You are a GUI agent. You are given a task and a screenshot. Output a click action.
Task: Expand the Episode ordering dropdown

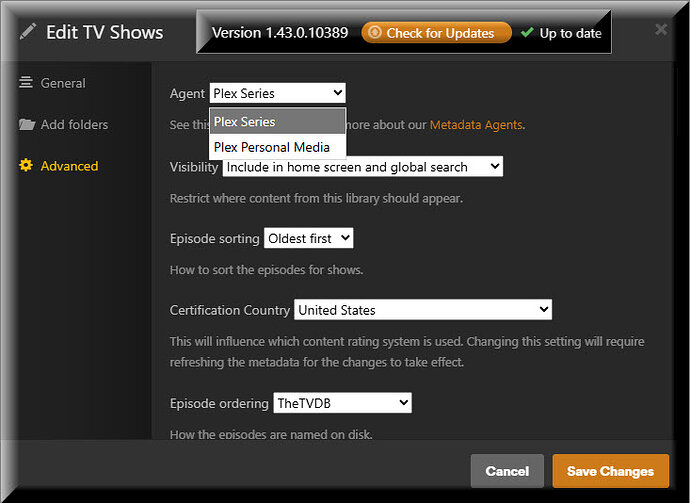tap(342, 403)
